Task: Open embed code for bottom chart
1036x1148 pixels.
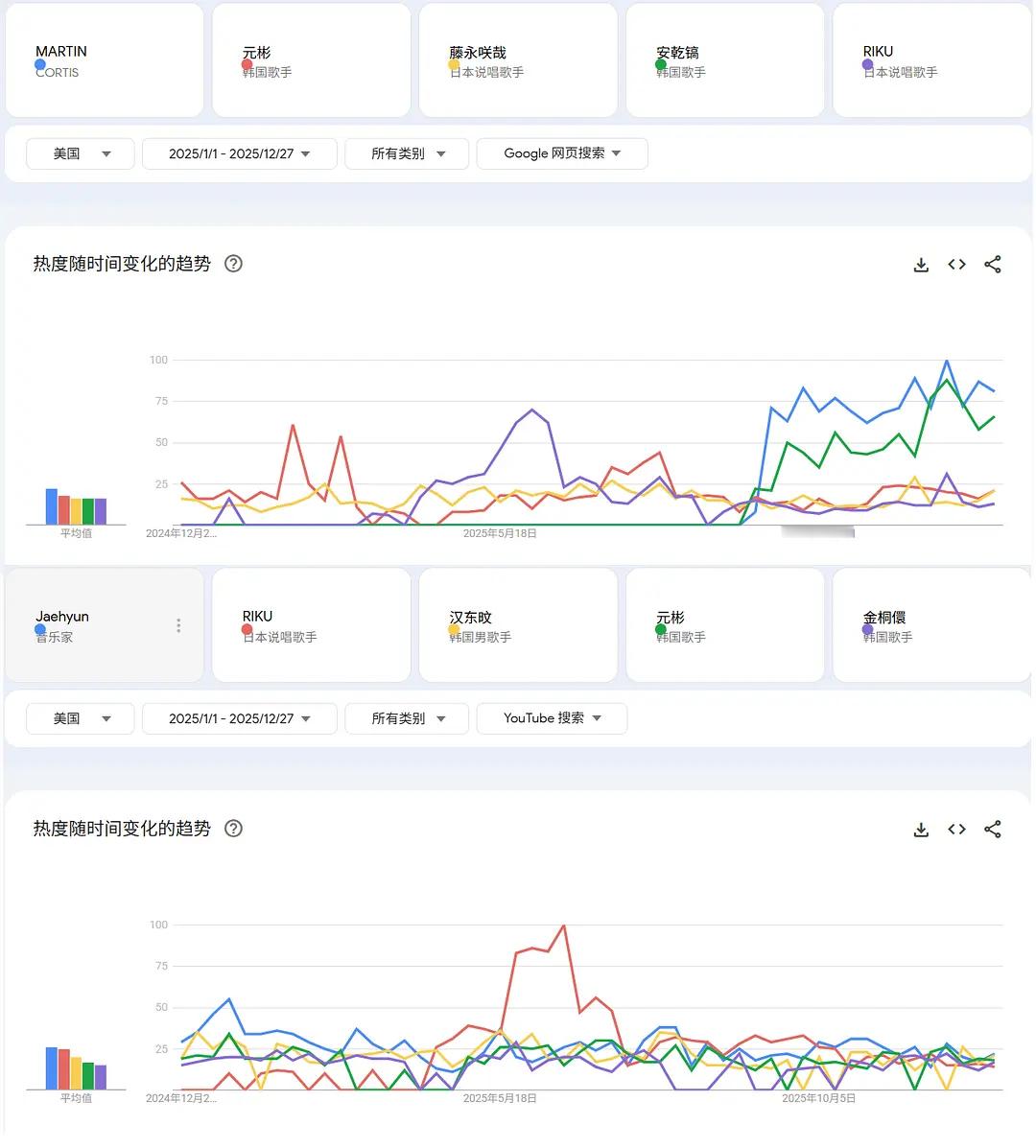Action: [956, 830]
